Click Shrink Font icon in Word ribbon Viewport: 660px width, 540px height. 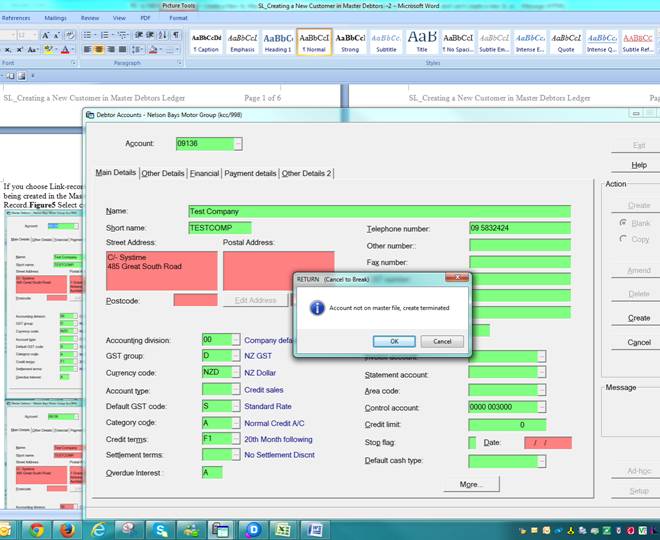click(x=57, y=35)
